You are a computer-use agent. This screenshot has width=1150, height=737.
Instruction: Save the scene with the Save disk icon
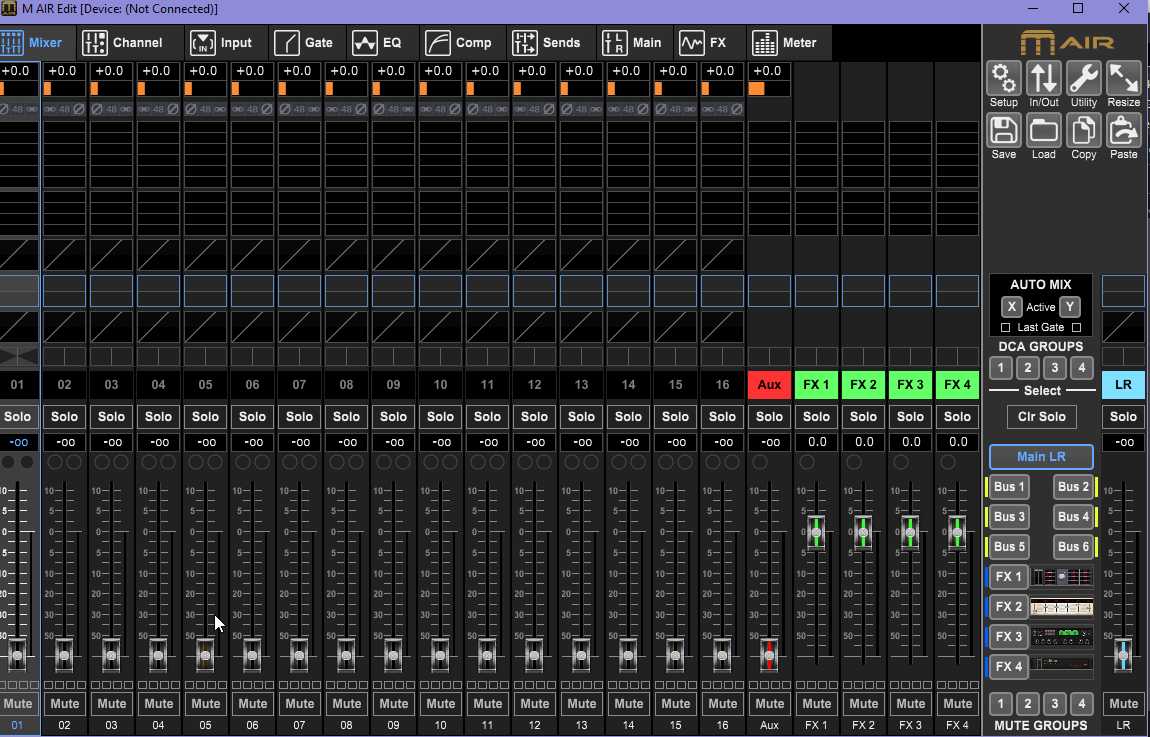(1003, 131)
